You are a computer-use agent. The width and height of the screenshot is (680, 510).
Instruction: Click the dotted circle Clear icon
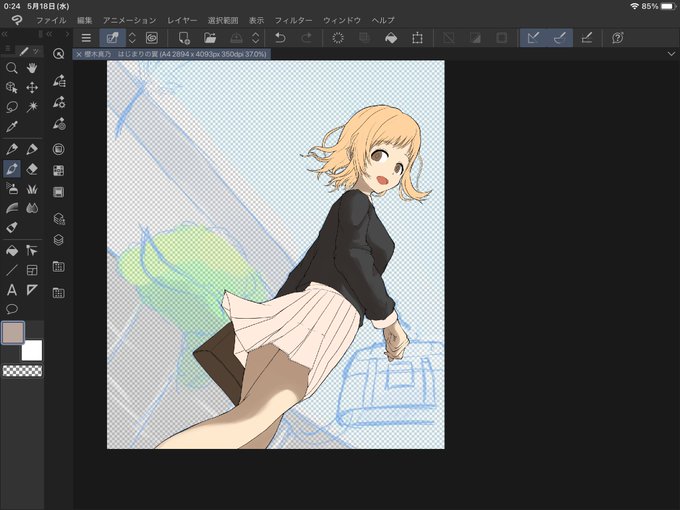(x=338, y=38)
